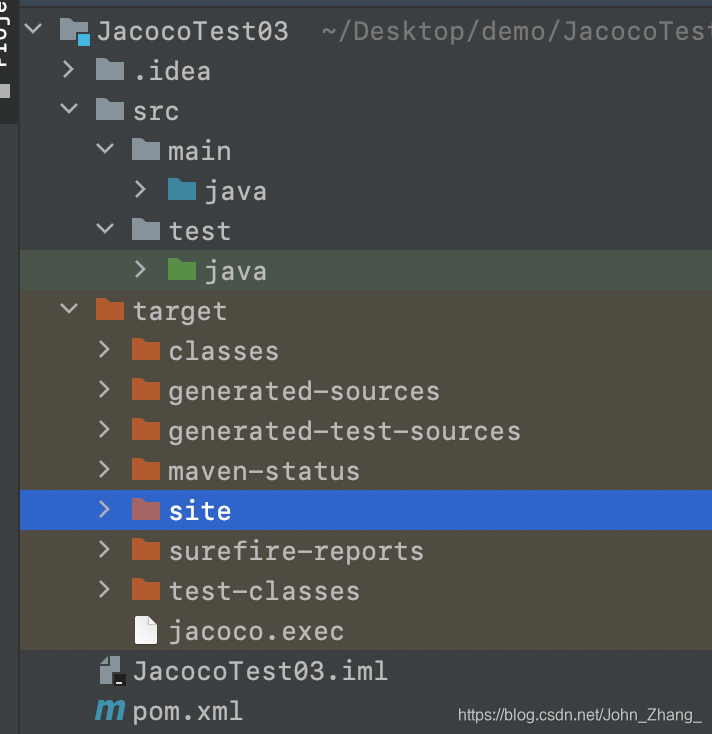Expand the classes folder arrow
The height and width of the screenshot is (734, 712).
click(104, 351)
